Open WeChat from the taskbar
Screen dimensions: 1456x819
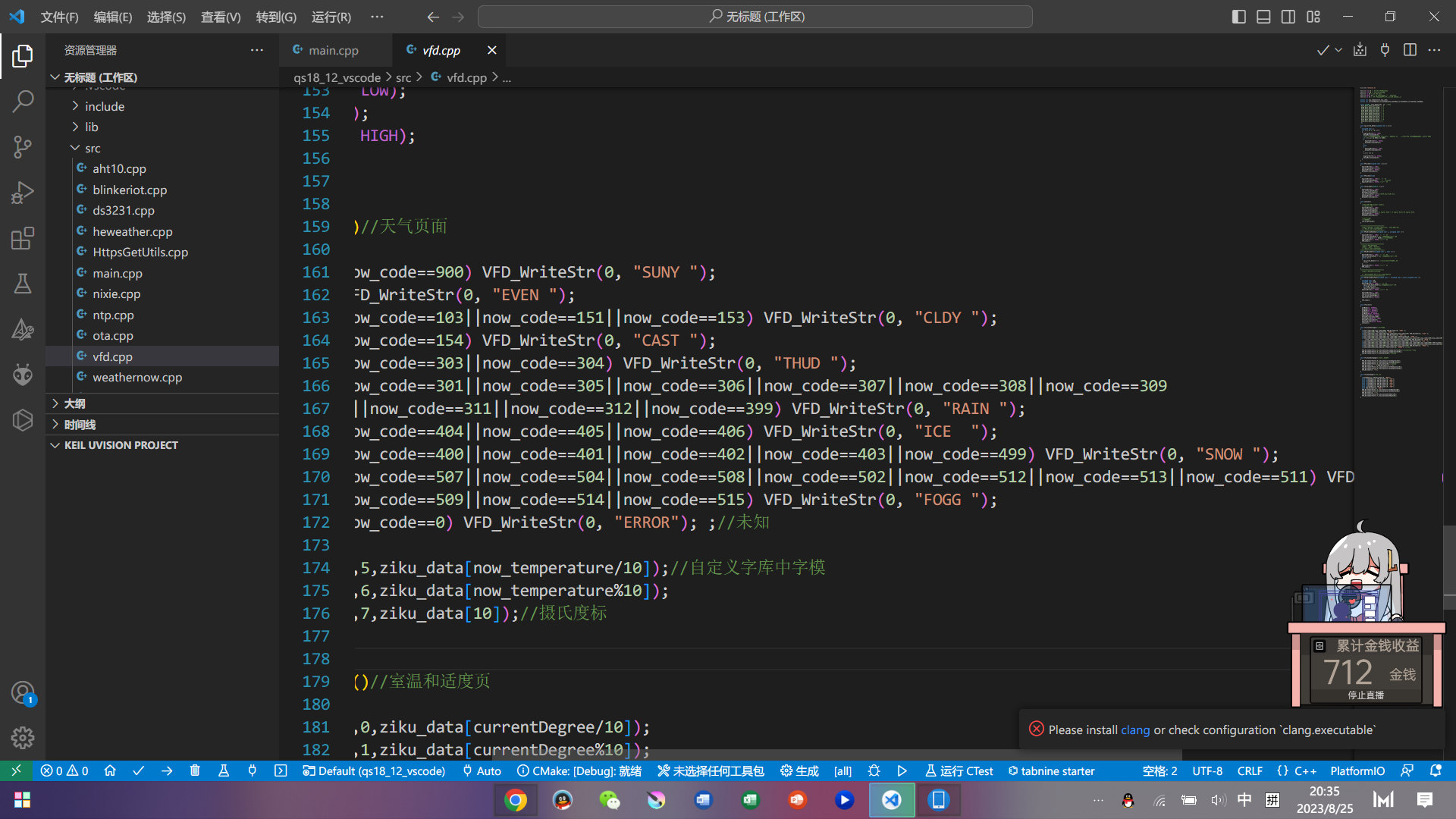[x=610, y=800]
